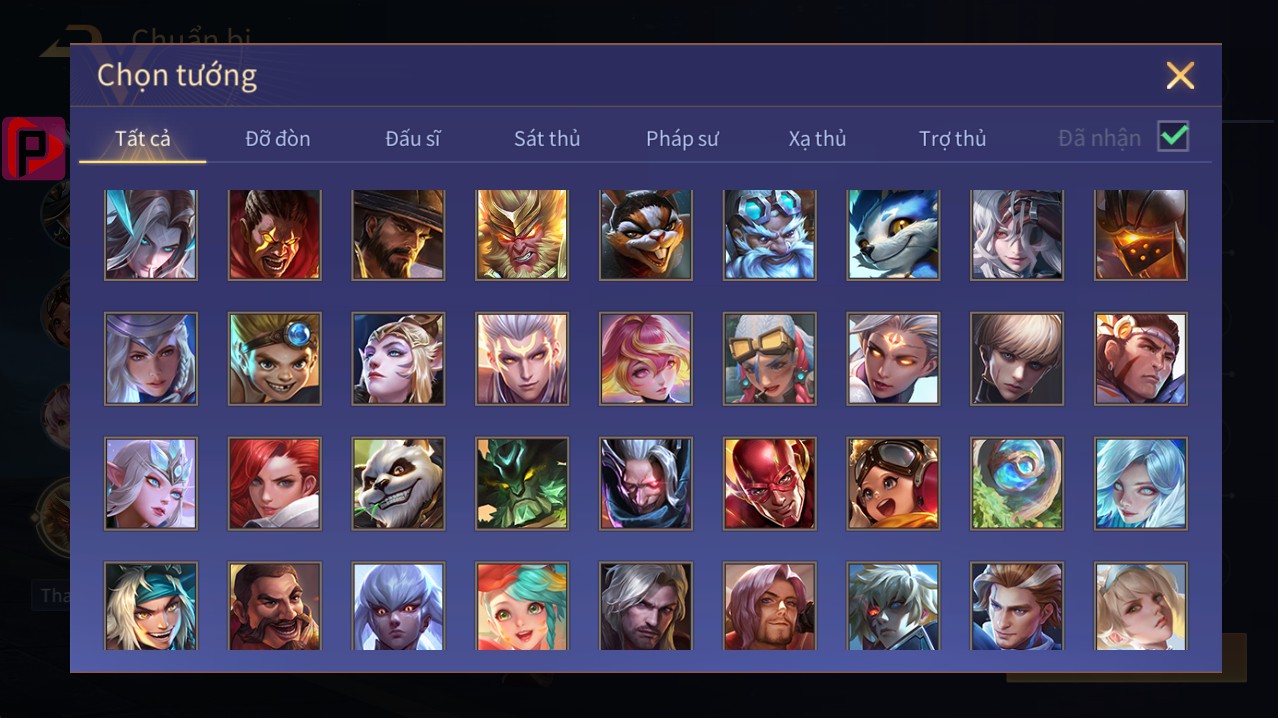Screen dimensions: 1278x718
Task: Select the golden monkey king hero portrait
Action: pos(522,234)
